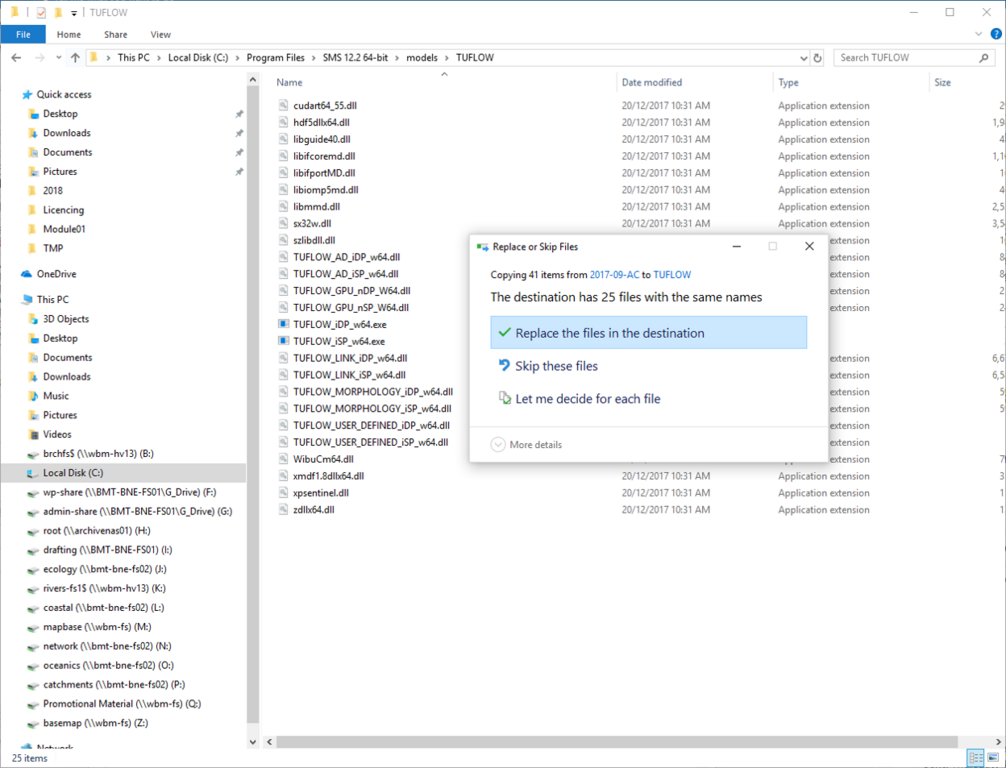Click the Let me decide compare icon

[505, 398]
